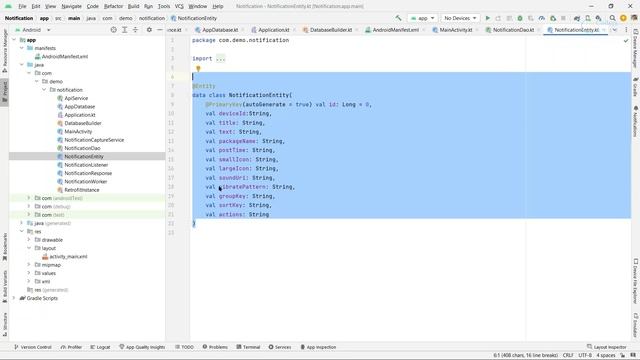This screenshot has height=360, width=640.
Task: Click the Sync Project with Gradle icon
Action: pos(577,18)
